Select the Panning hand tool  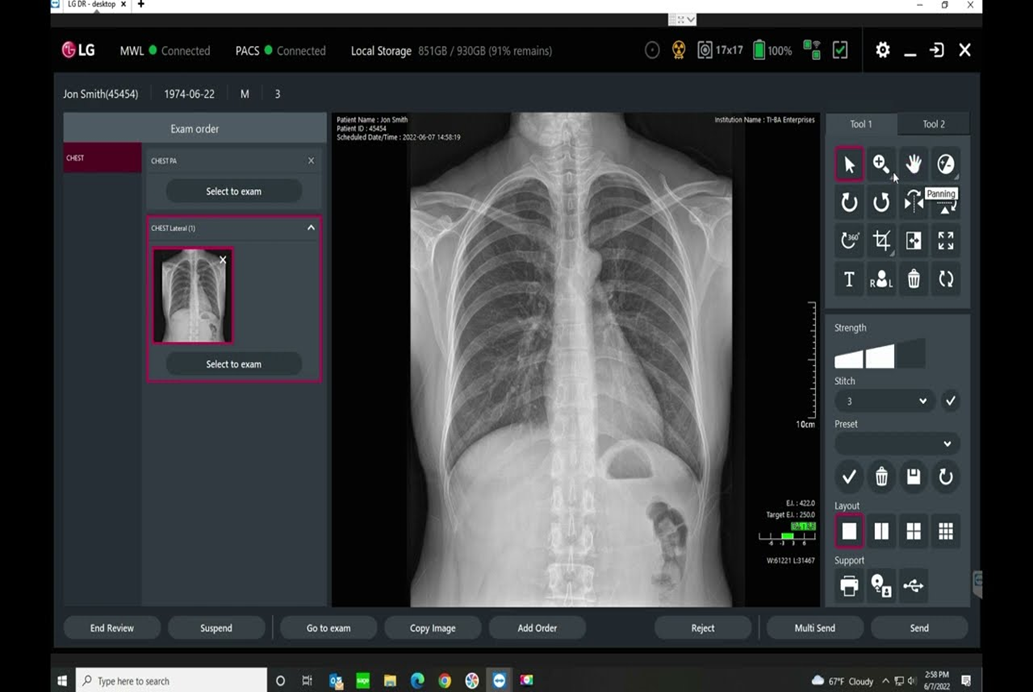[913, 165]
